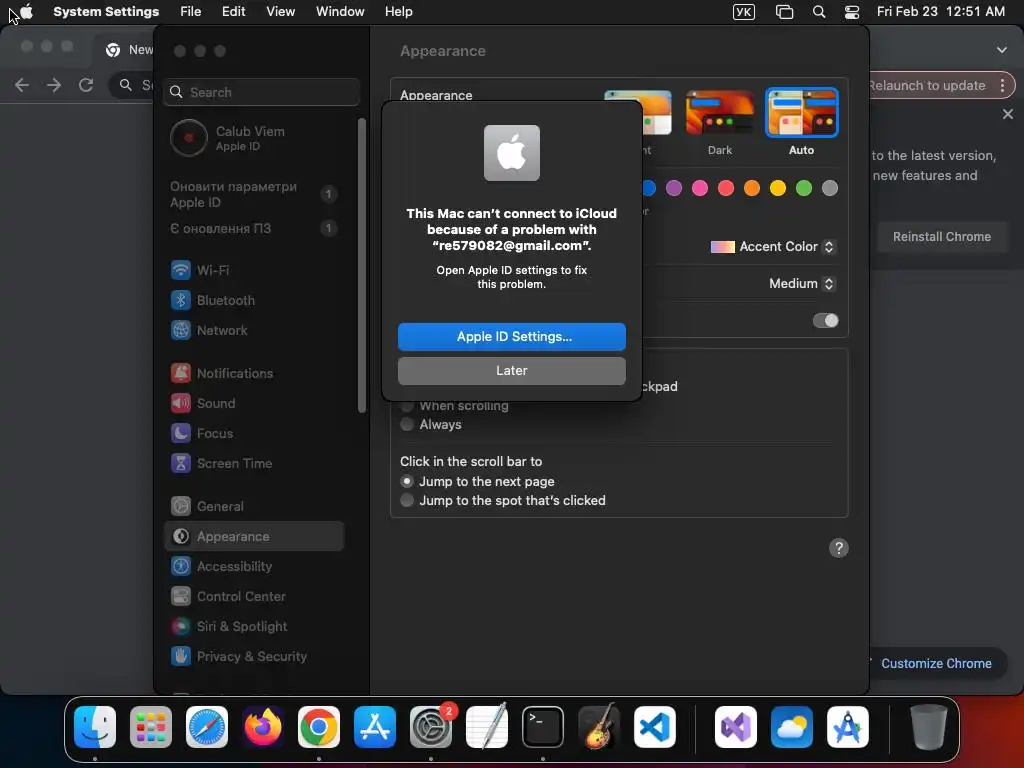Click Relaunch to update in Chrome

click(927, 86)
